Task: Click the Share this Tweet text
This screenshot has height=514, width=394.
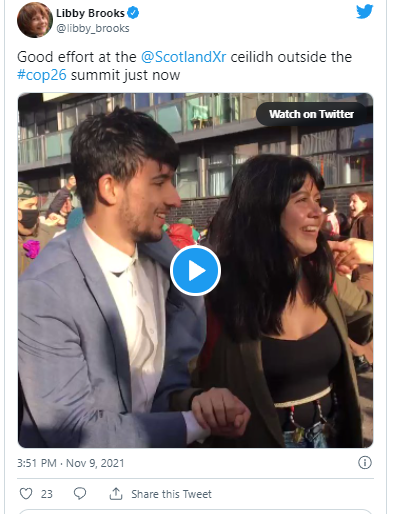Action: click(x=171, y=494)
